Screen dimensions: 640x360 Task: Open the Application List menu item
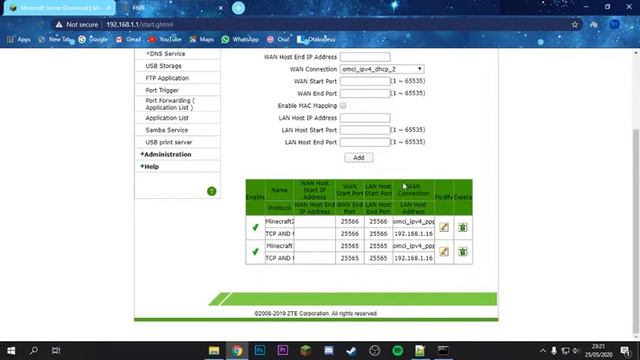(x=167, y=118)
